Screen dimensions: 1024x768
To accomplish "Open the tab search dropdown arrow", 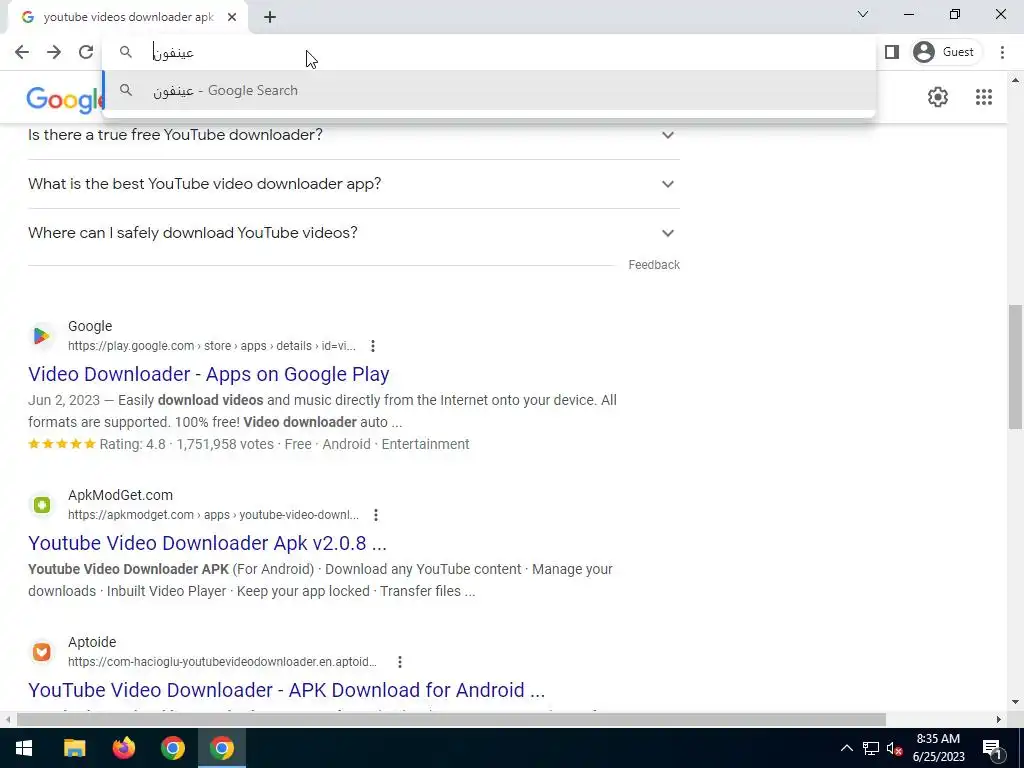I will (863, 14).
